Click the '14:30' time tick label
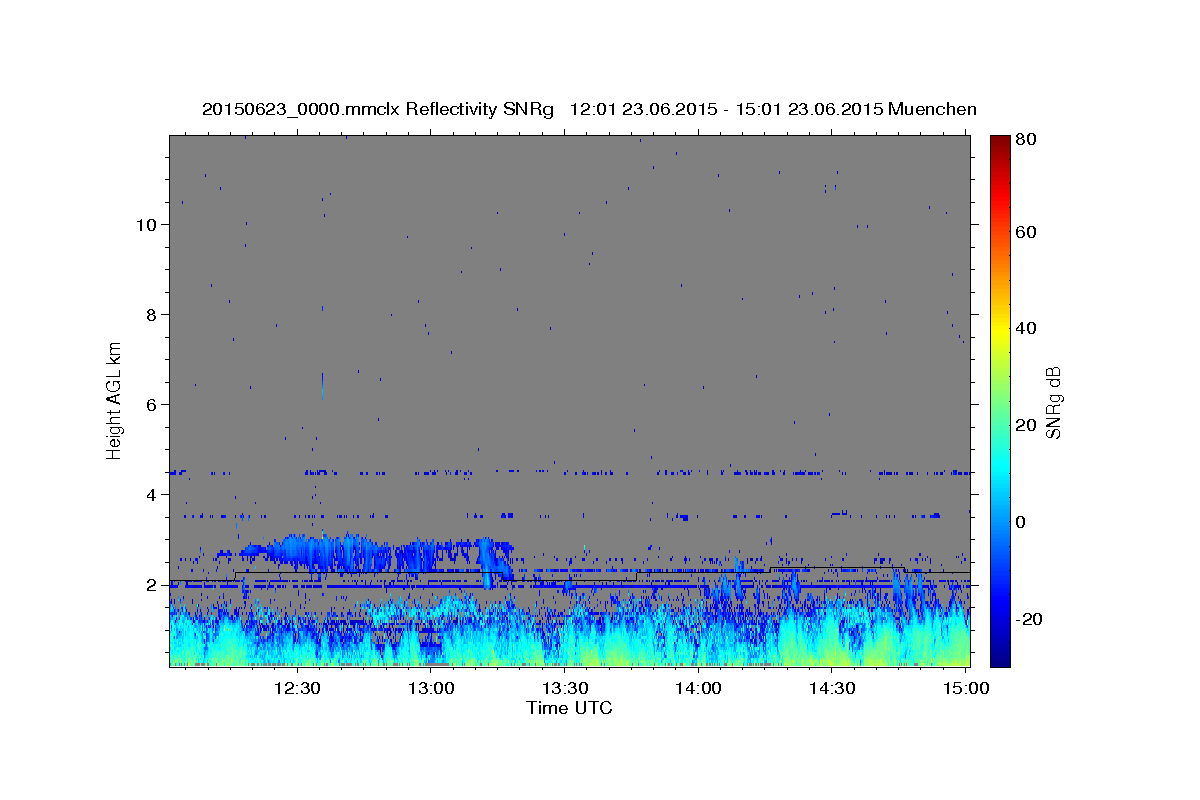This screenshot has height=800, width=1200. point(831,689)
